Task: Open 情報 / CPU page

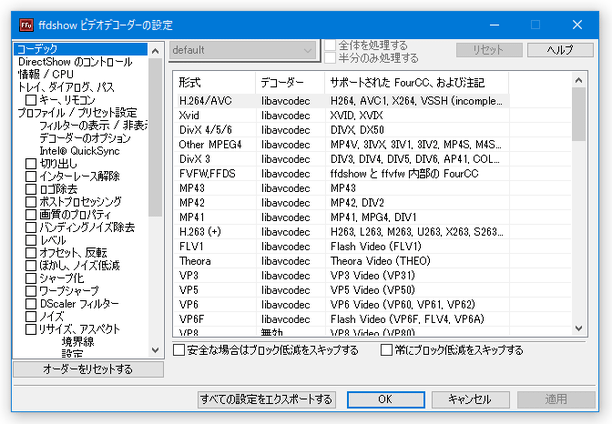Action: coord(46,74)
